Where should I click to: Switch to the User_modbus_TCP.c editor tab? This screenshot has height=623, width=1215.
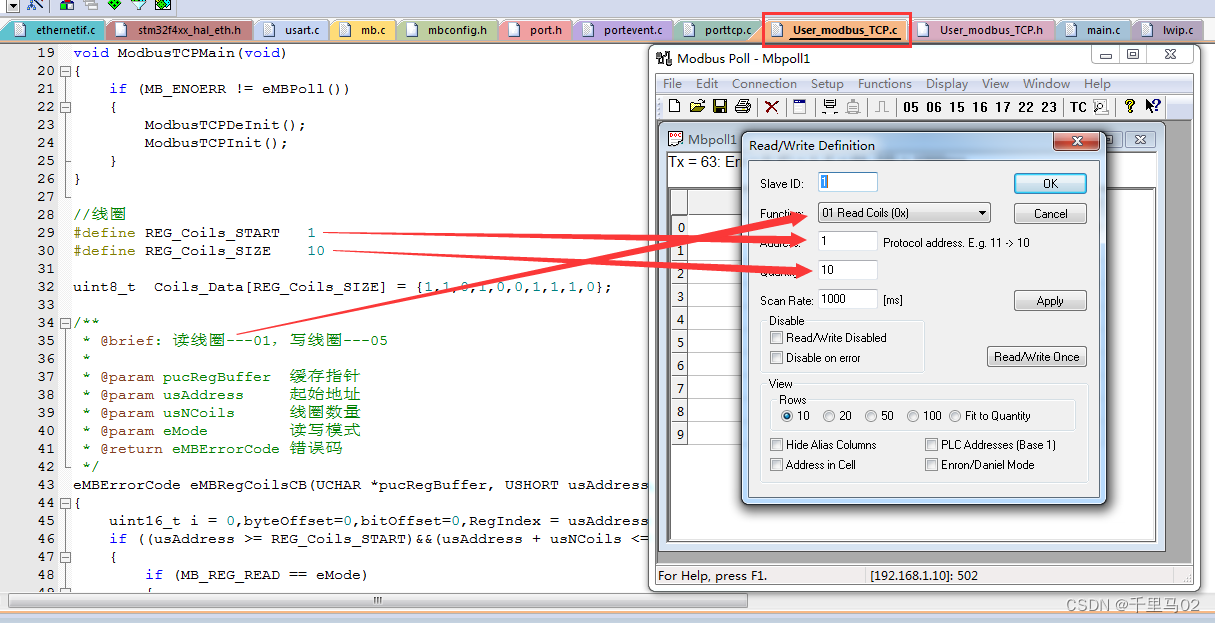(x=836, y=29)
